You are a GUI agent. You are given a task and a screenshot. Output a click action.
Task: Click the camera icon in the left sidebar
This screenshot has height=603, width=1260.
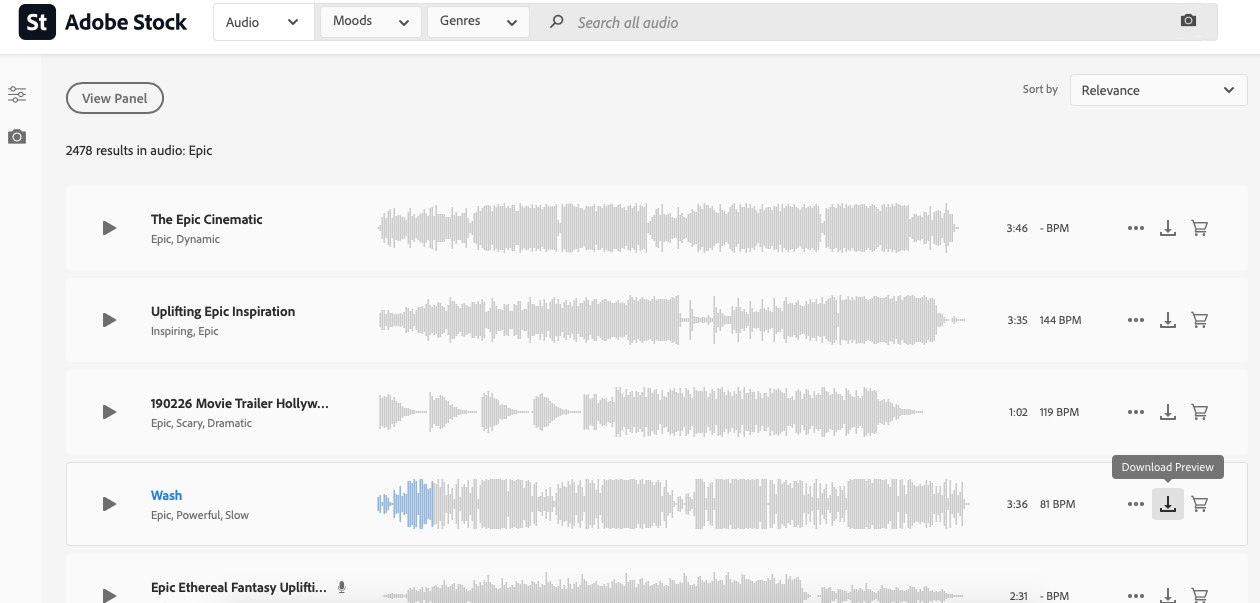17,136
